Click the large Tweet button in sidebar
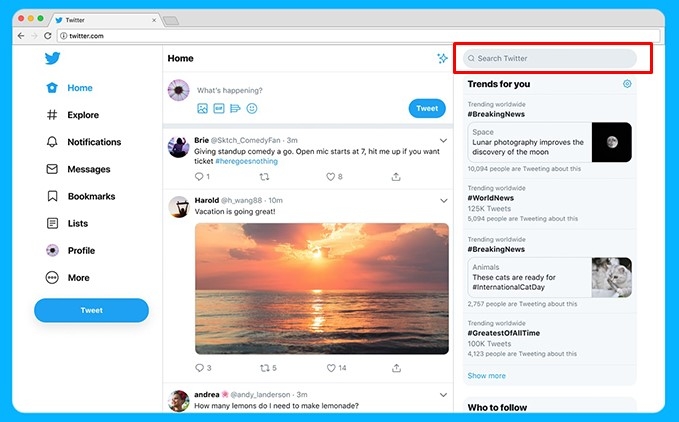The image size is (679, 422). tap(91, 310)
